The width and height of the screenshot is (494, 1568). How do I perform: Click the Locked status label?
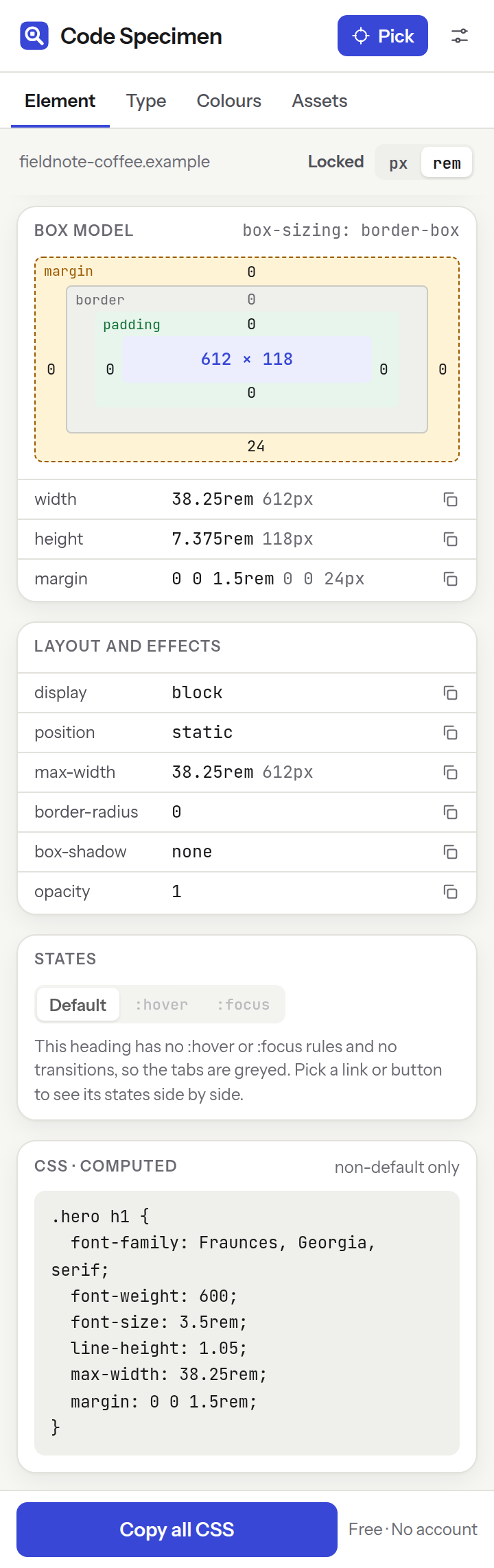point(336,162)
